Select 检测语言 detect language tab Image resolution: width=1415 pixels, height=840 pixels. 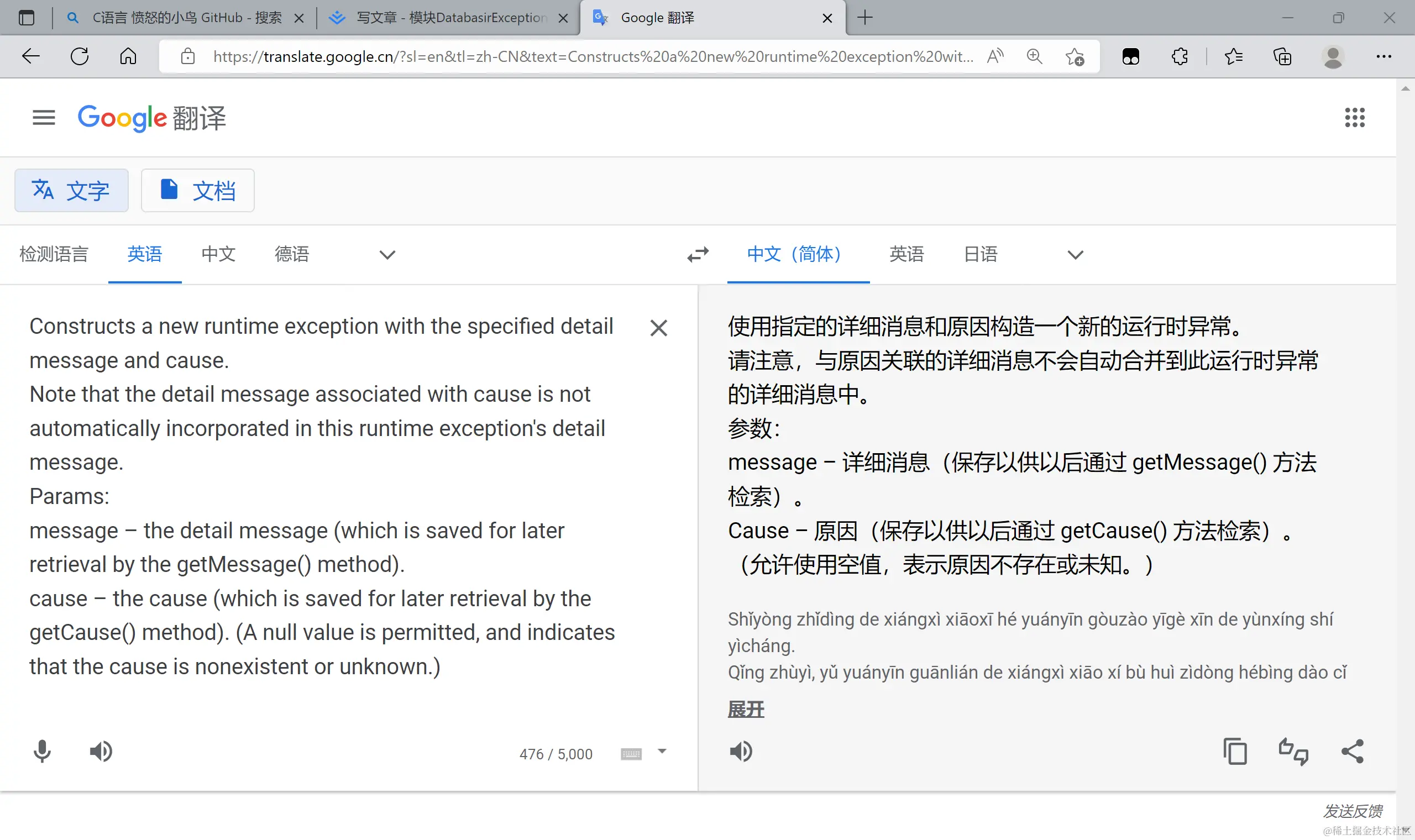coord(54,254)
